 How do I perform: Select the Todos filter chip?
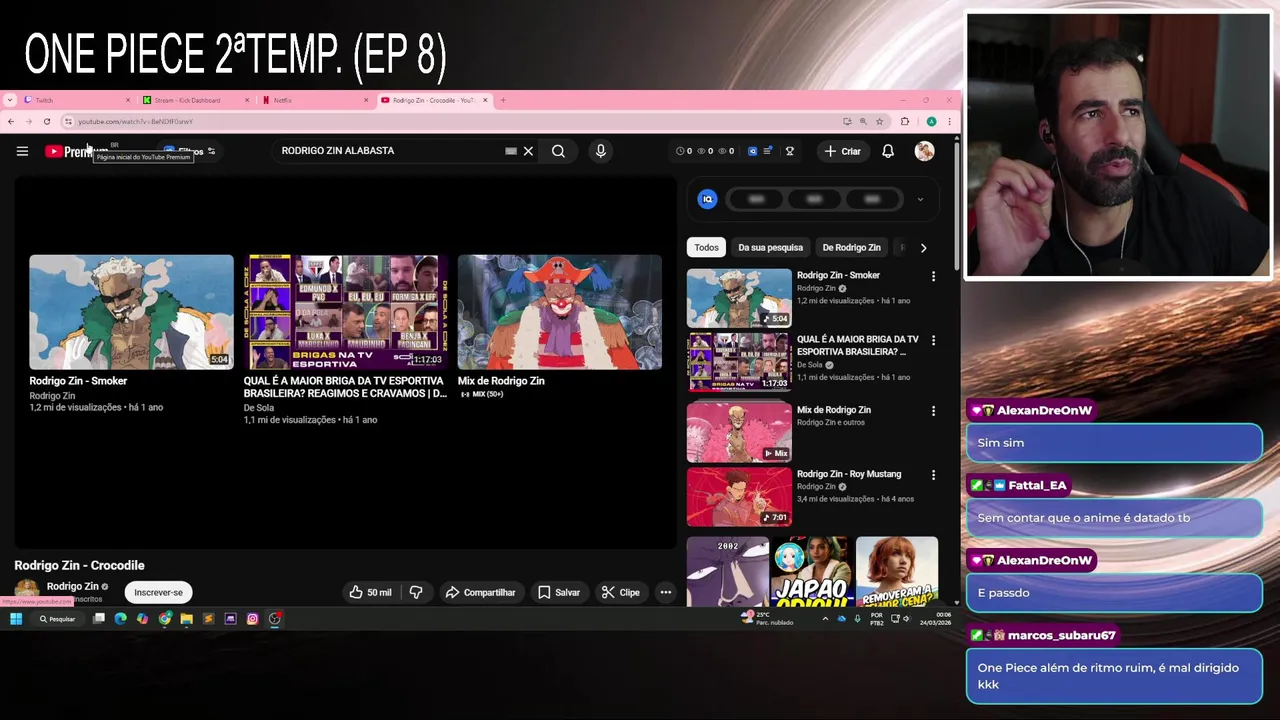click(x=706, y=247)
